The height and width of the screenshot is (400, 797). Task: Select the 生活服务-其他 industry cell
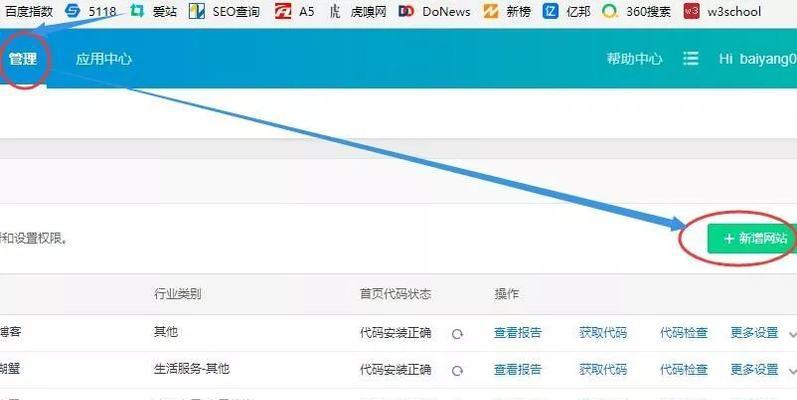(192, 368)
